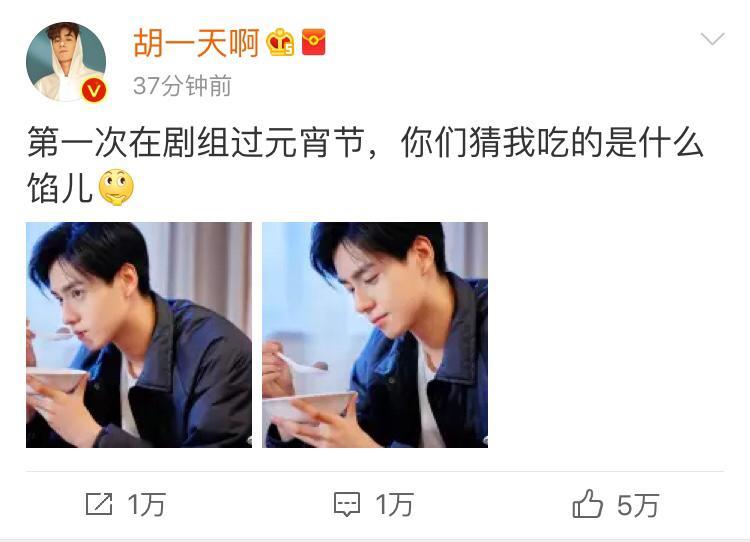
Task: Open the second photo holding spoon
Action: pos(375,335)
